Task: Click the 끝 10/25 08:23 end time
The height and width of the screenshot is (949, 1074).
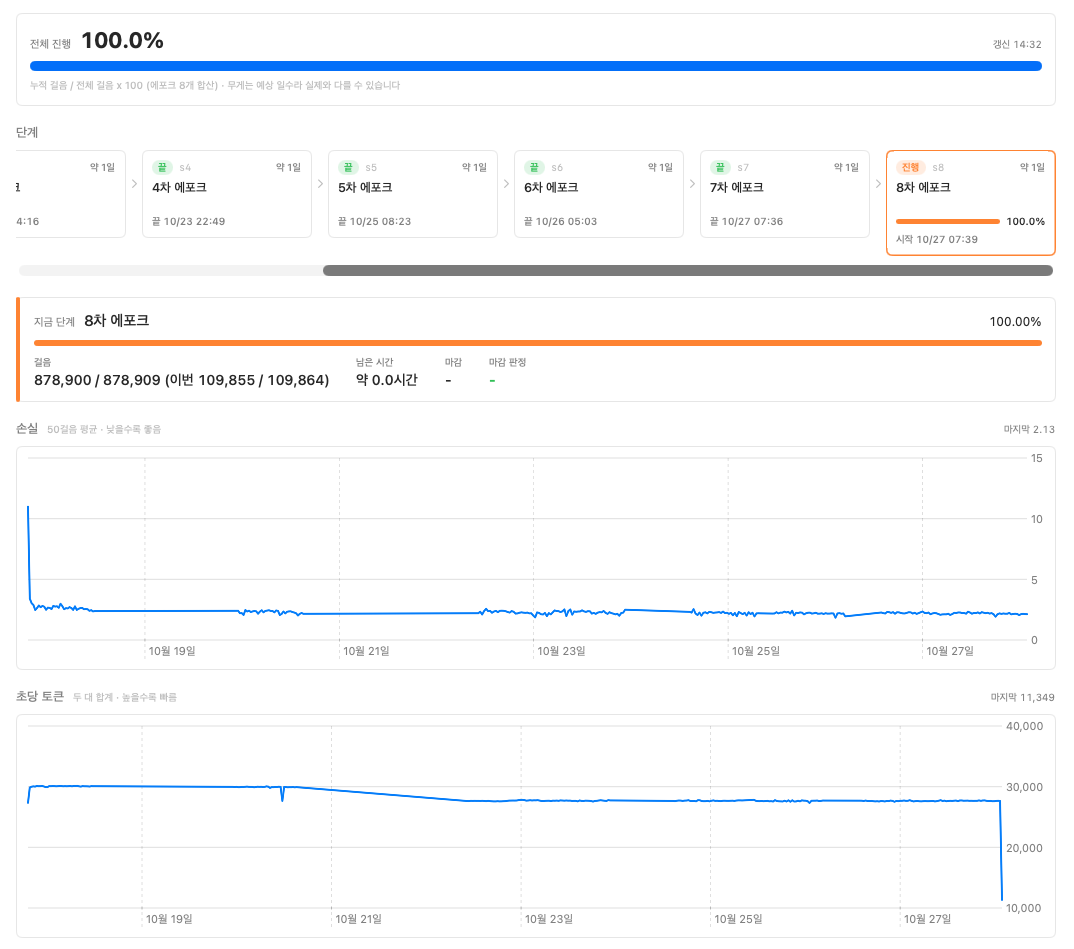Action: click(375, 221)
